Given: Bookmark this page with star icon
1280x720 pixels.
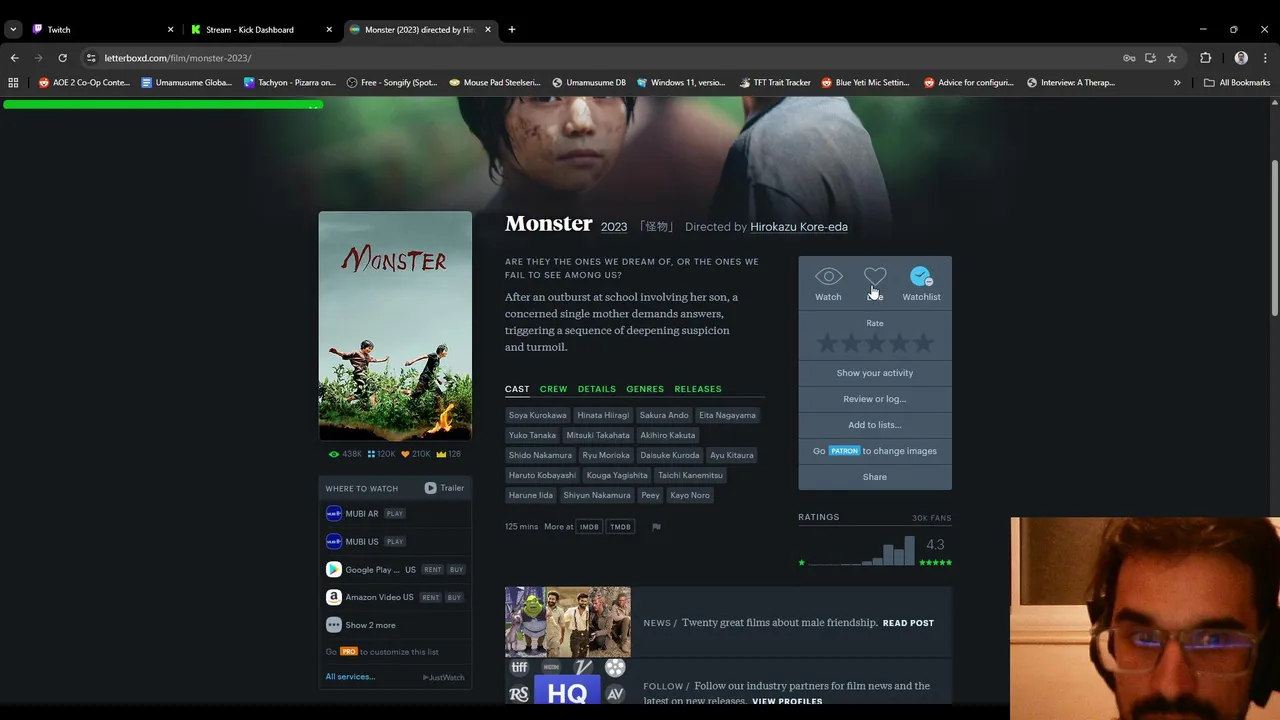Looking at the screenshot, I should pyautogui.click(x=1172, y=58).
